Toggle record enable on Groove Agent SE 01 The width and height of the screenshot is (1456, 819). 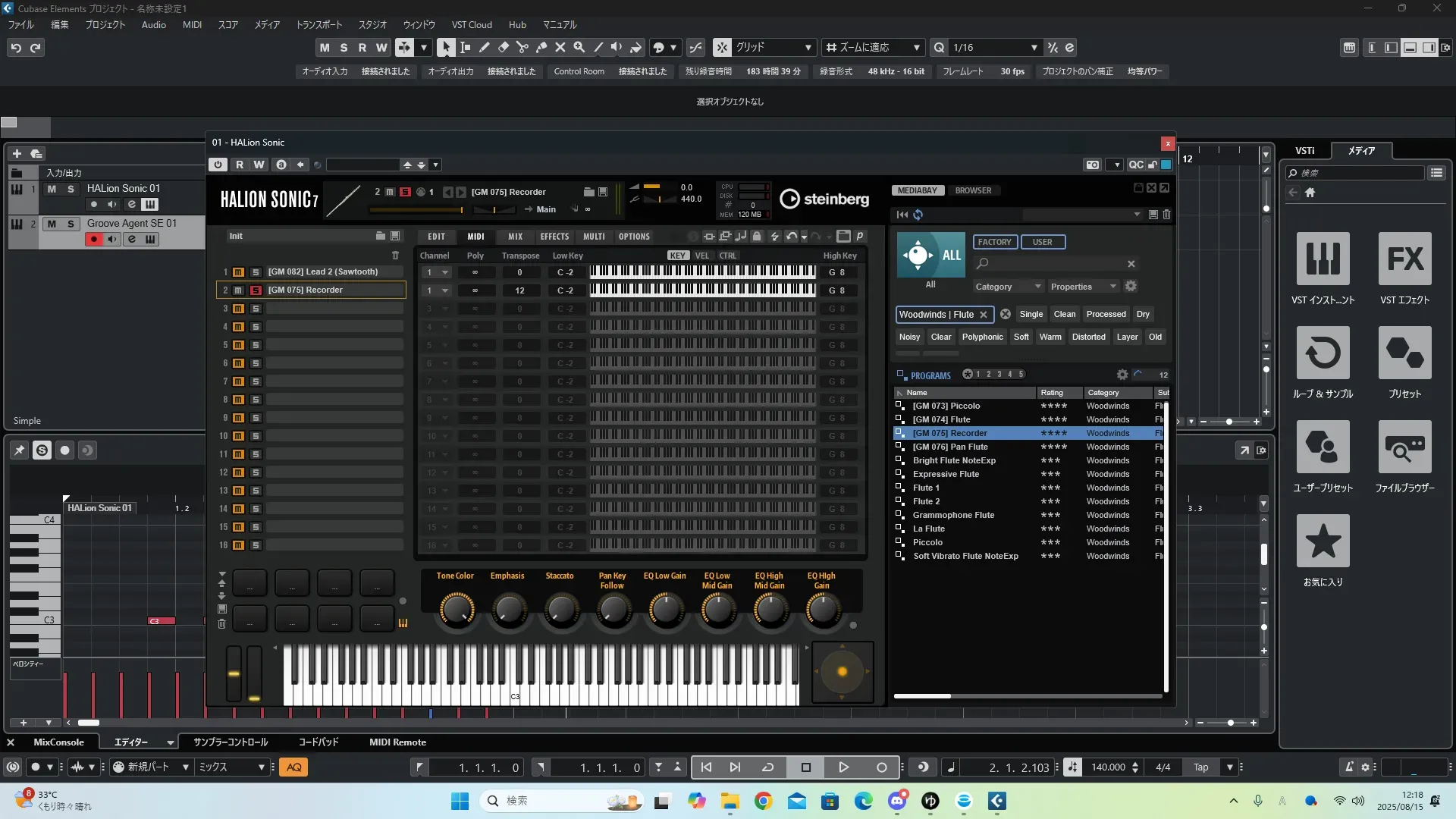[x=93, y=240]
